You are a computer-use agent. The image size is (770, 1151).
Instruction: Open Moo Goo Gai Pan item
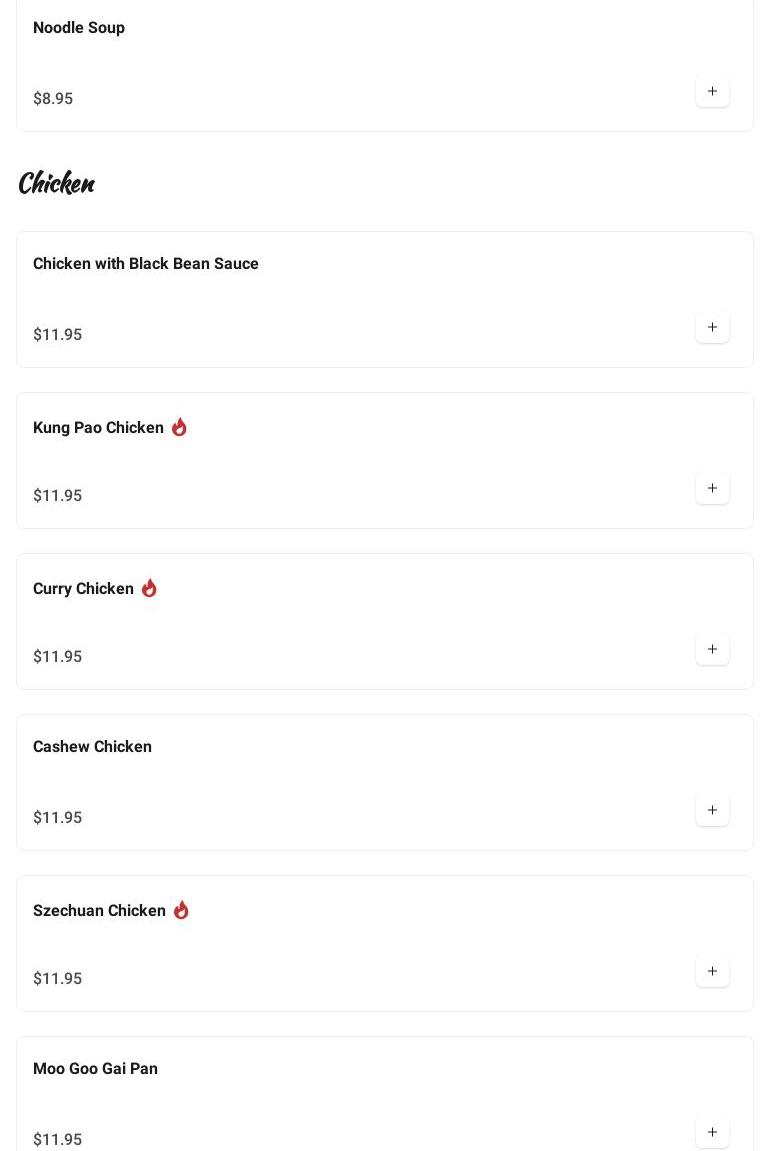coord(95,1069)
